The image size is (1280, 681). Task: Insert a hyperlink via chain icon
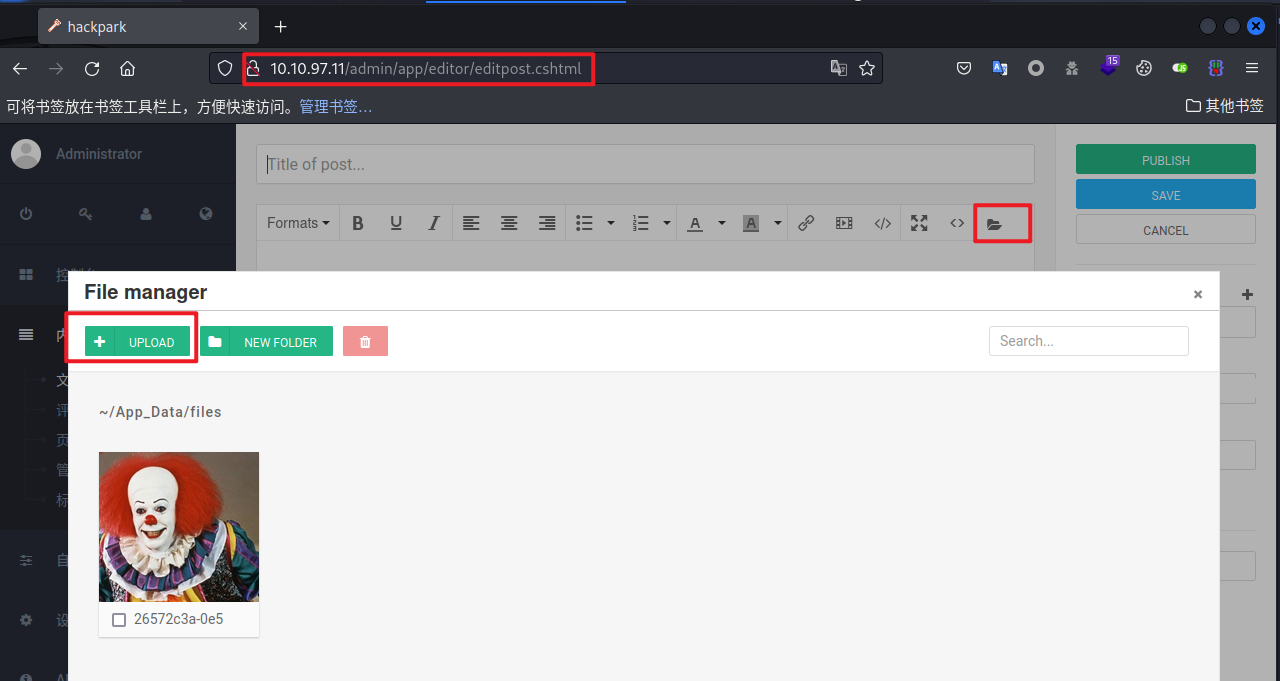point(806,223)
